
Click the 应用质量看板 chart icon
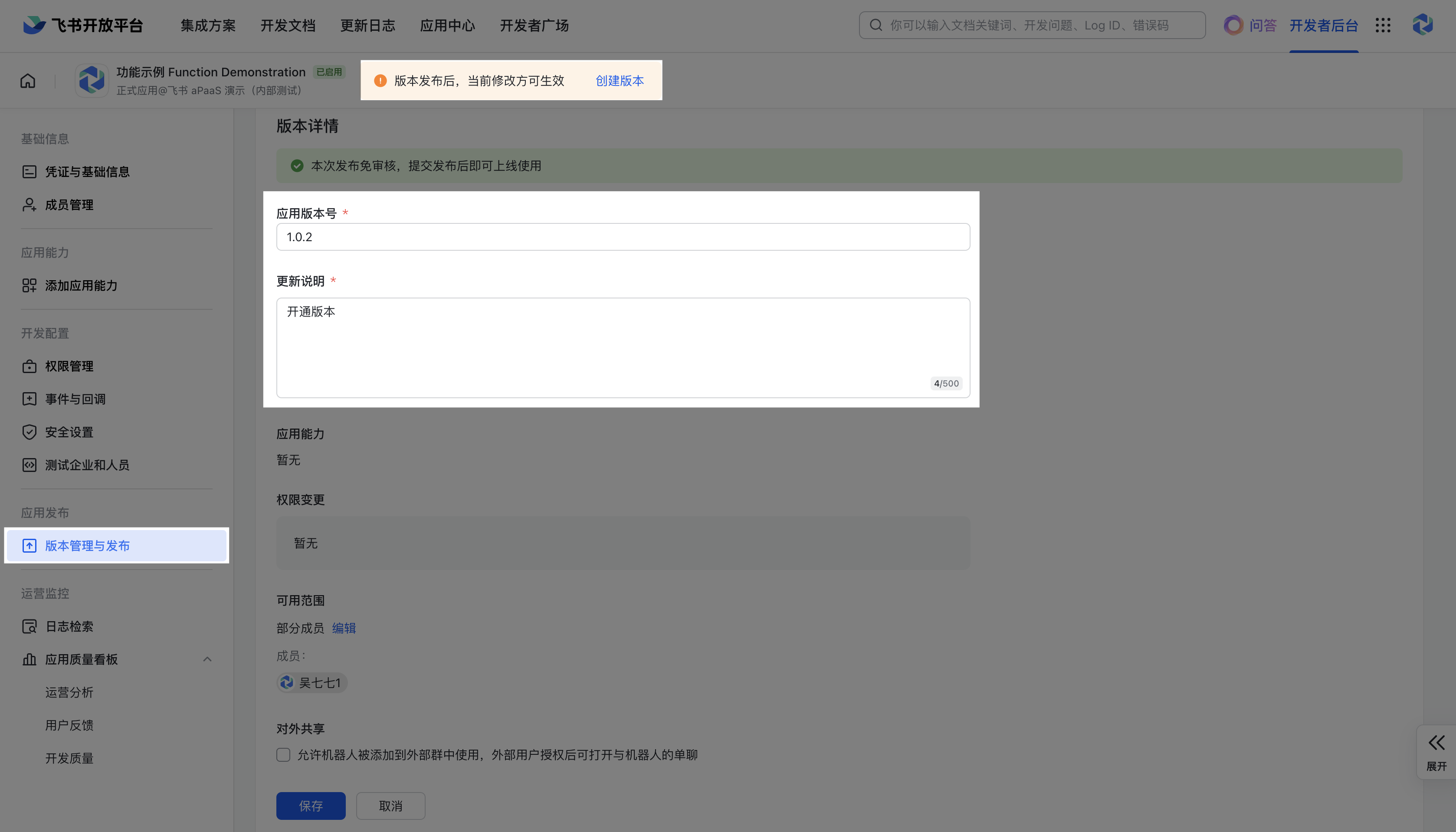click(29, 659)
